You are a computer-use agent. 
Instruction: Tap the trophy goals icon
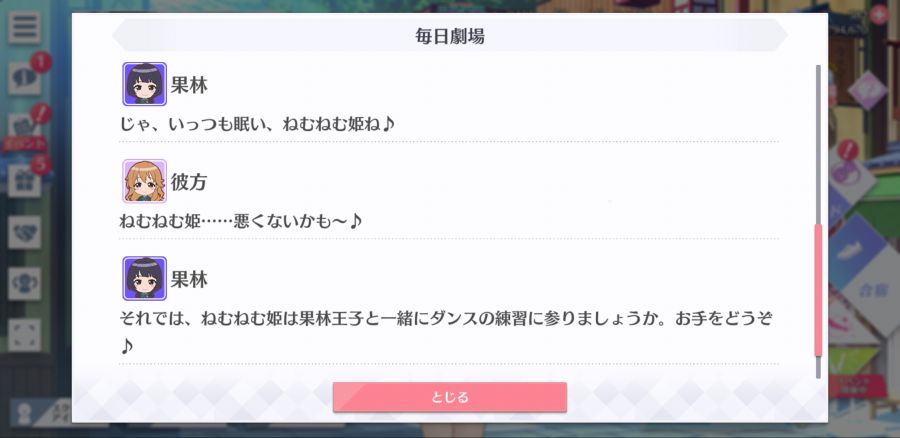pos(24,284)
